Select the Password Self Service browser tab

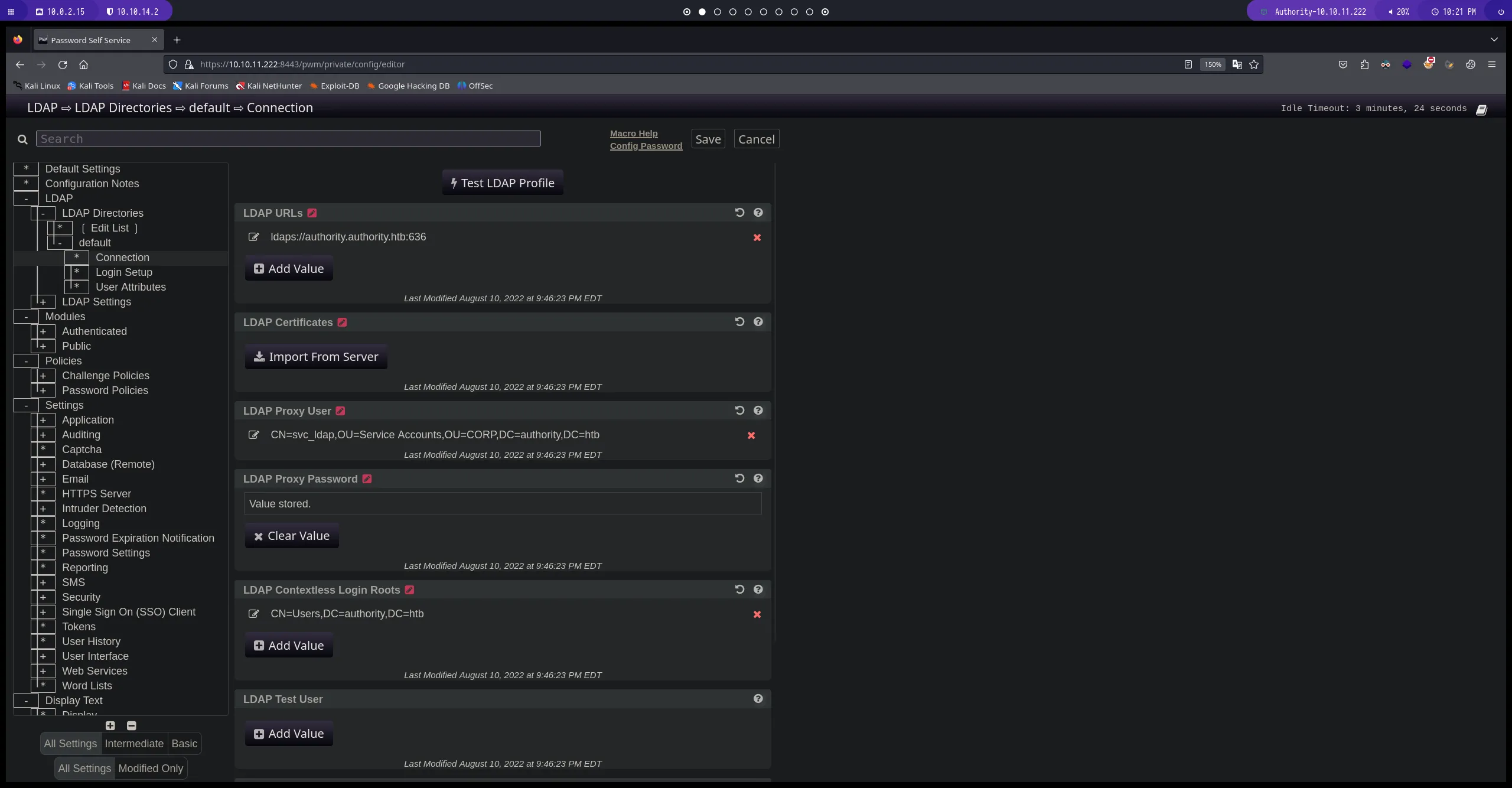coord(91,40)
